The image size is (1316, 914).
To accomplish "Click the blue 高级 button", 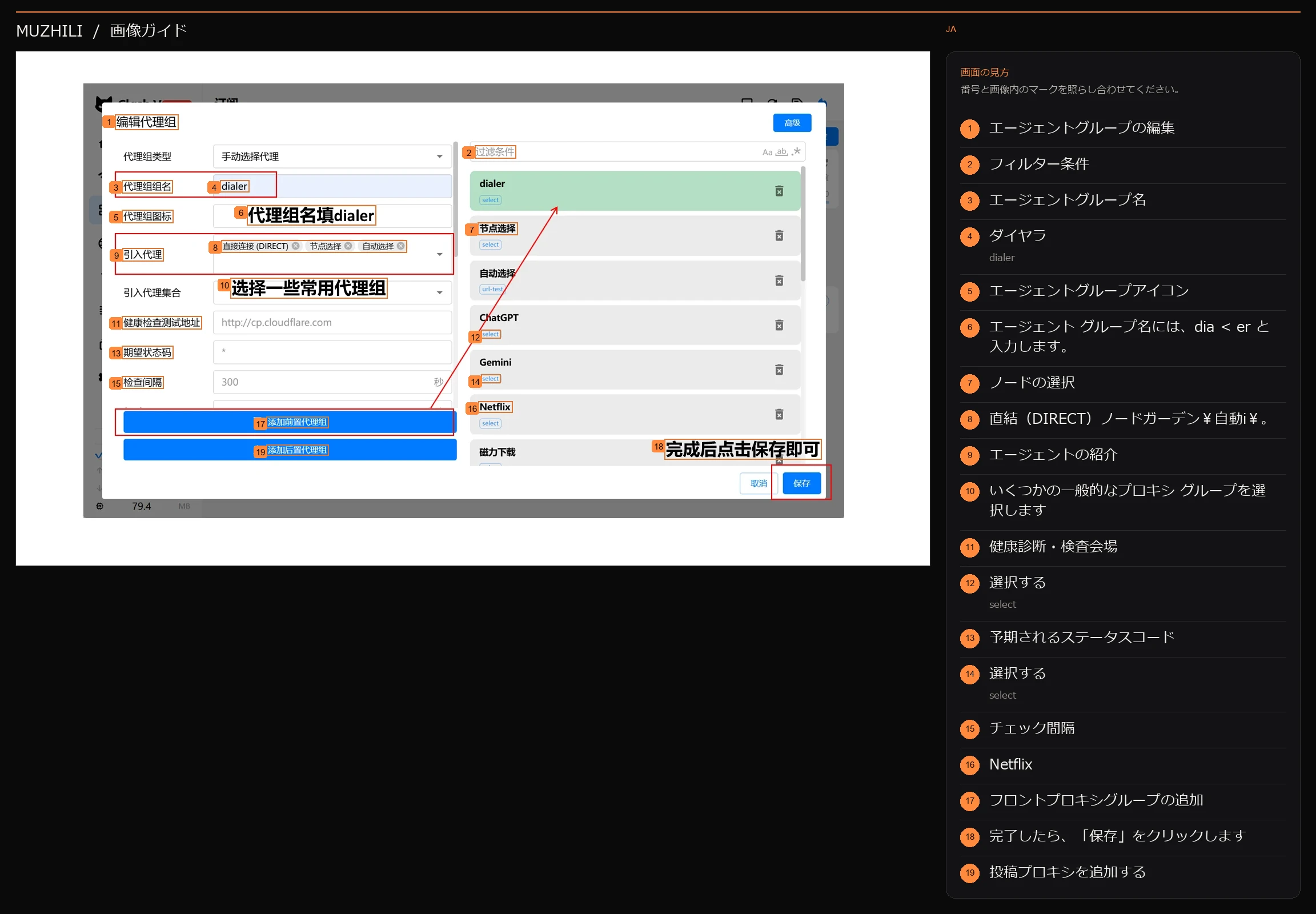I will point(792,123).
